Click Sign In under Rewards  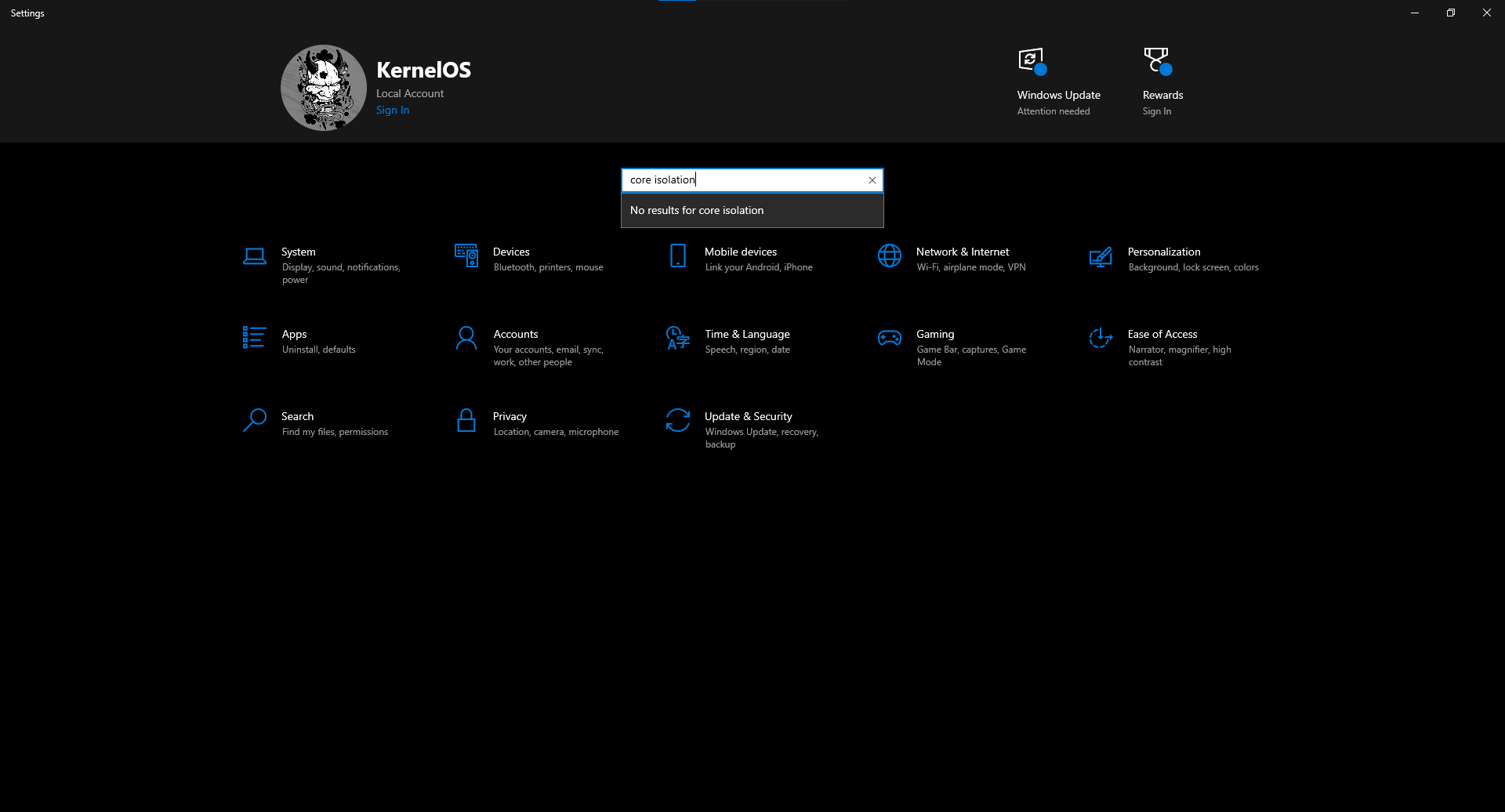point(1157,111)
